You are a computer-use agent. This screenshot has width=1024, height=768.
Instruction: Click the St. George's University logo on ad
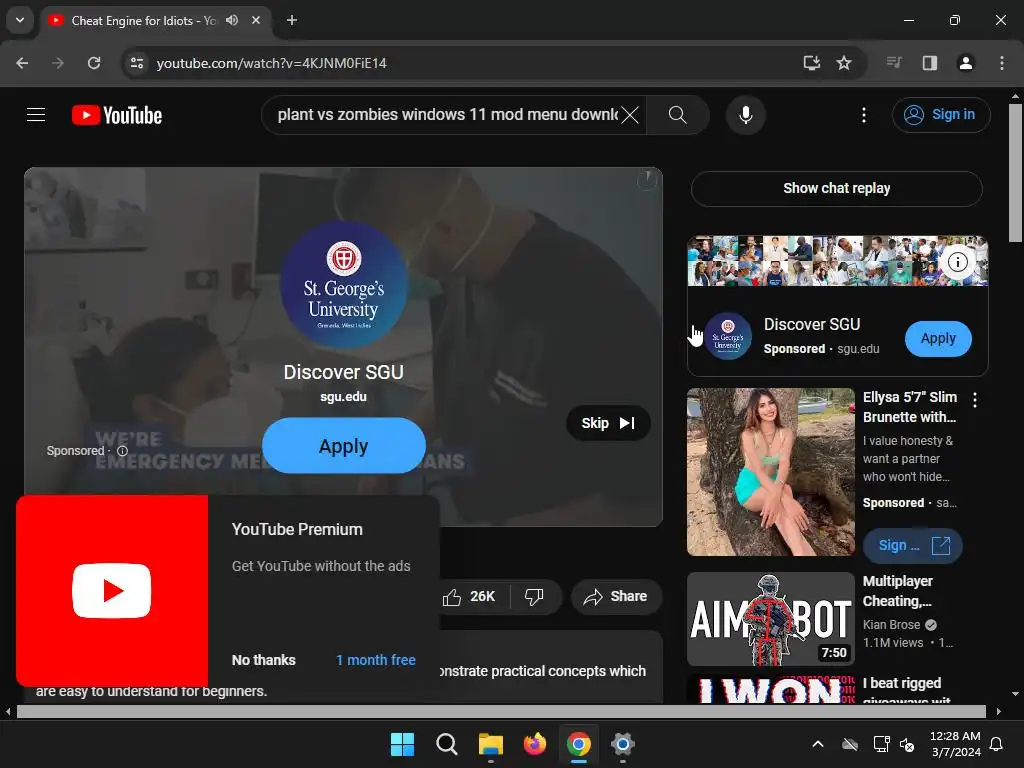pyautogui.click(x=344, y=285)
